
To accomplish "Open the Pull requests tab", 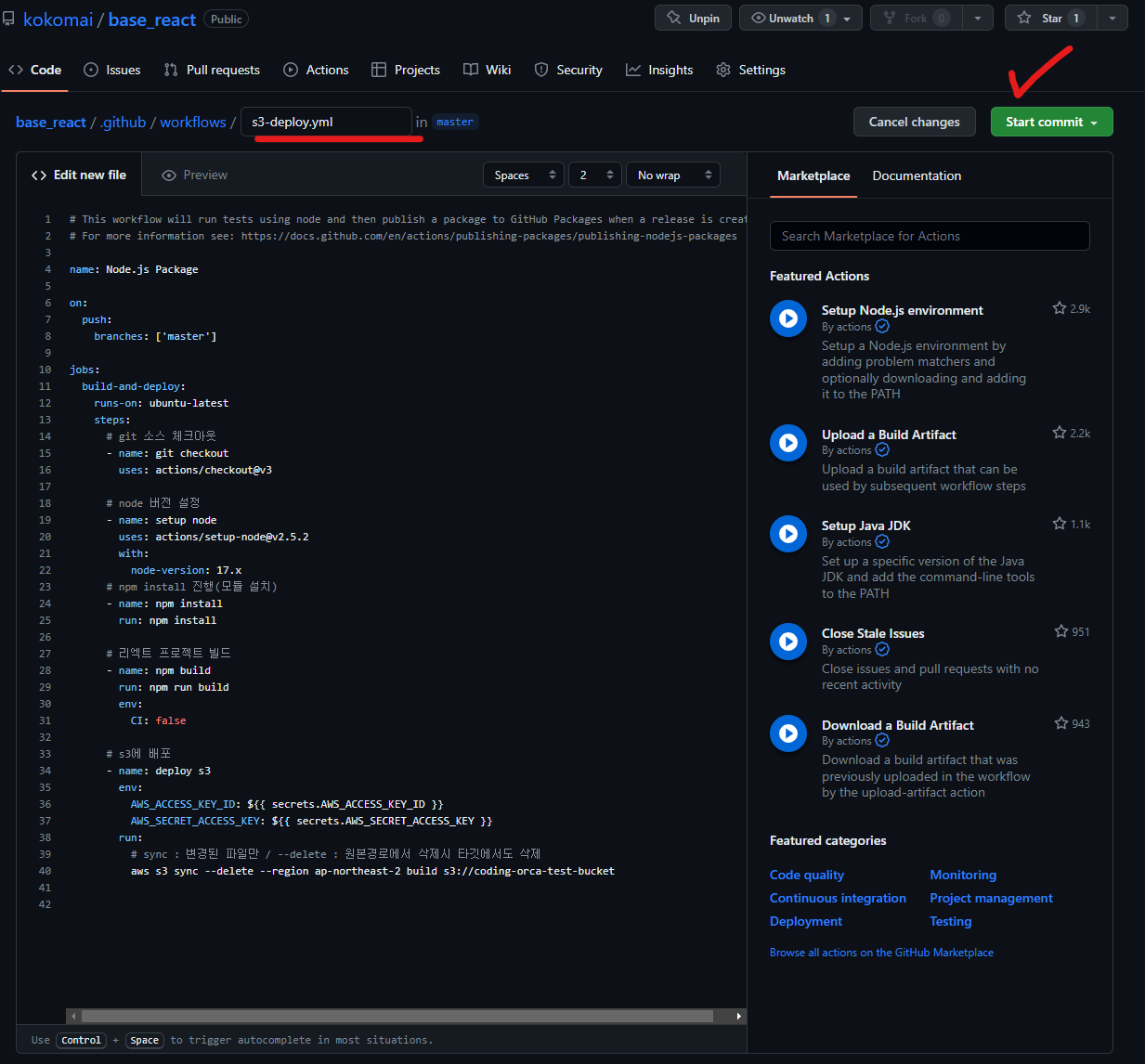I will pos(212,70).
